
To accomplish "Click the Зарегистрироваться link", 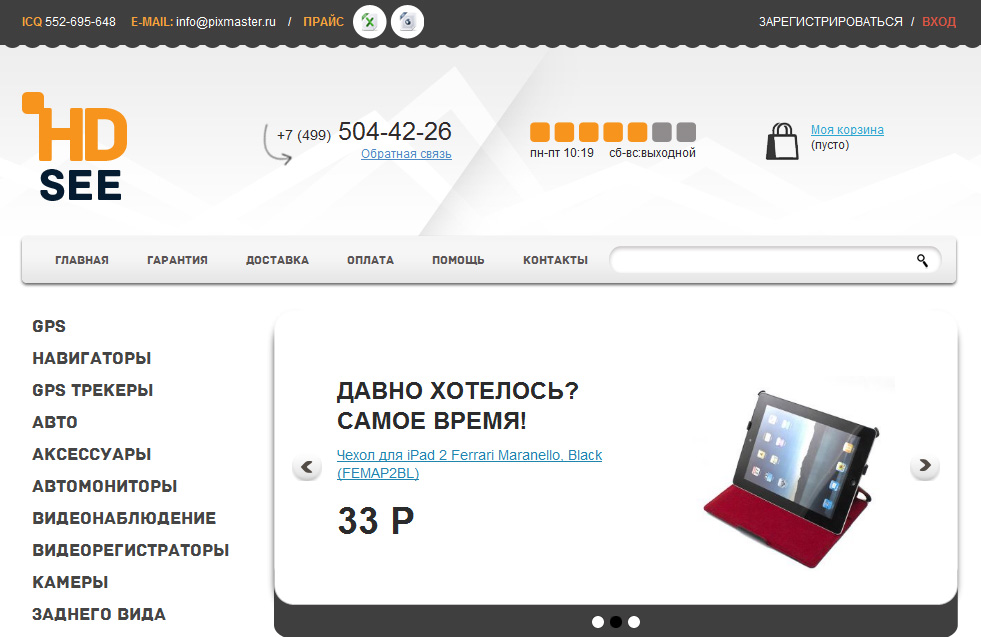I will pos(831,22).
